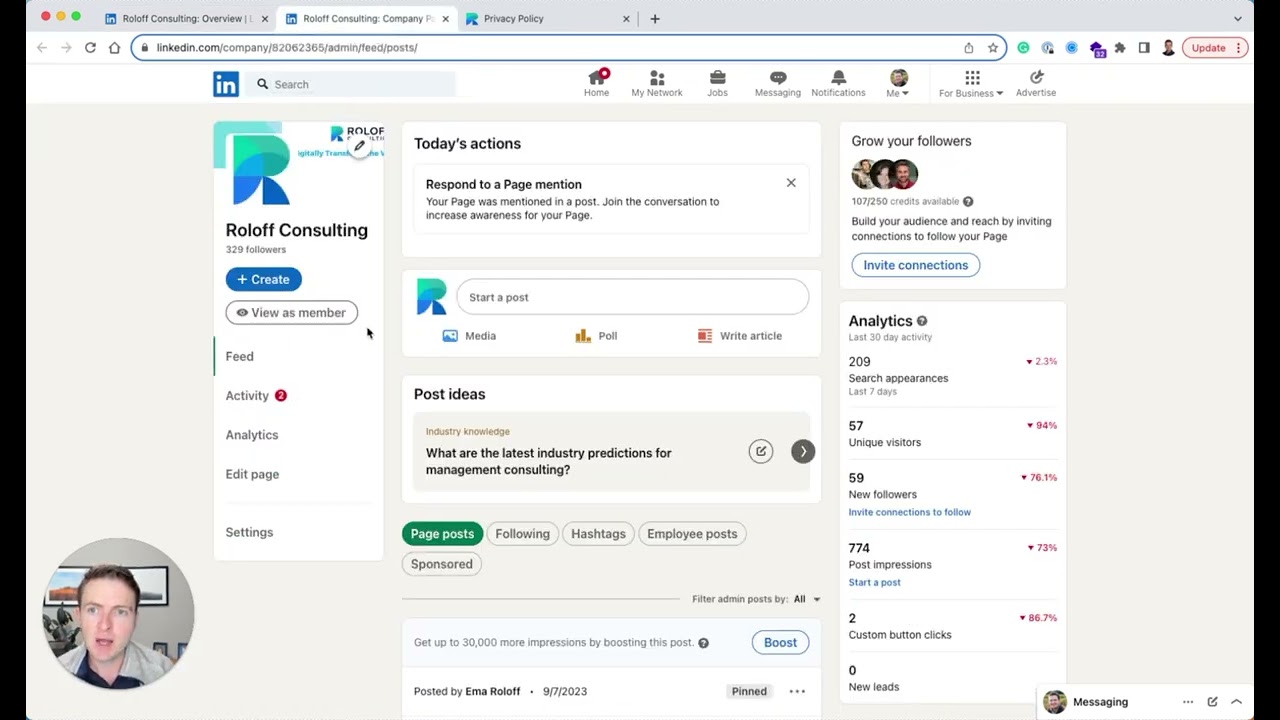
Task: Open the browser extensions puzzle icon
Action: [x=1120, y=47]
